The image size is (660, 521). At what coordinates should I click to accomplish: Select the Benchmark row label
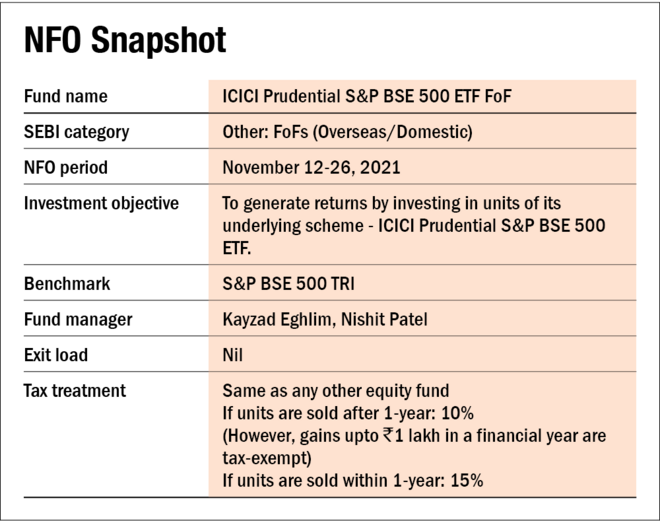[67, 284]
